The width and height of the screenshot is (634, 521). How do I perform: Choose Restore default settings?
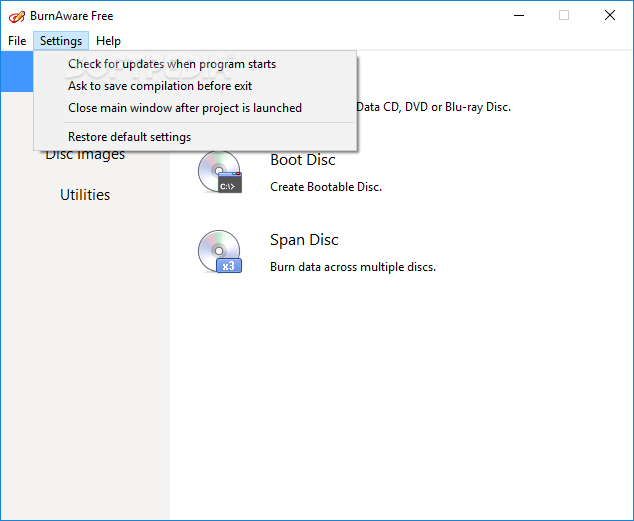[x=195, y=137]
